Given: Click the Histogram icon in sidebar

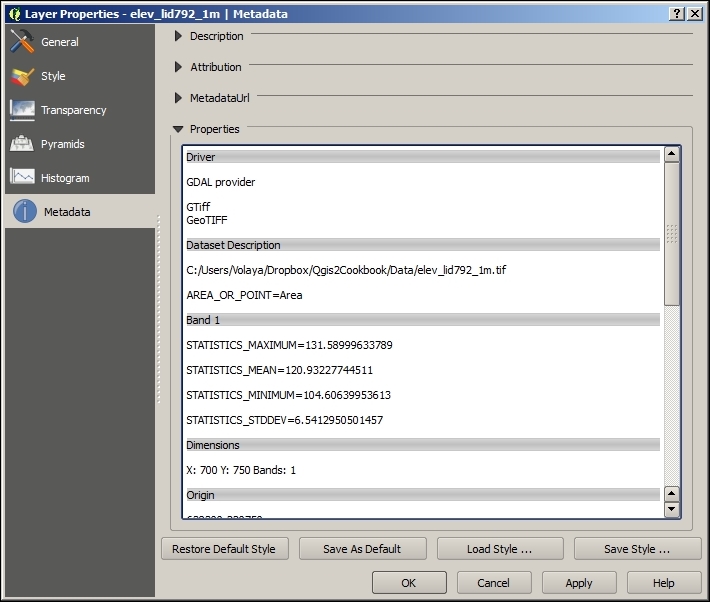Looking at the screenshot, I should pyautogui.click(x=22, y=178).
